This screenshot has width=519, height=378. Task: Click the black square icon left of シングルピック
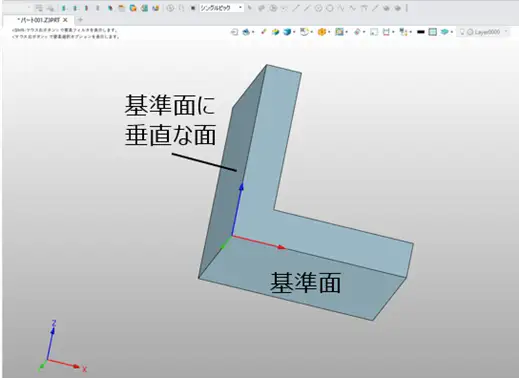[x=193, y=8]
